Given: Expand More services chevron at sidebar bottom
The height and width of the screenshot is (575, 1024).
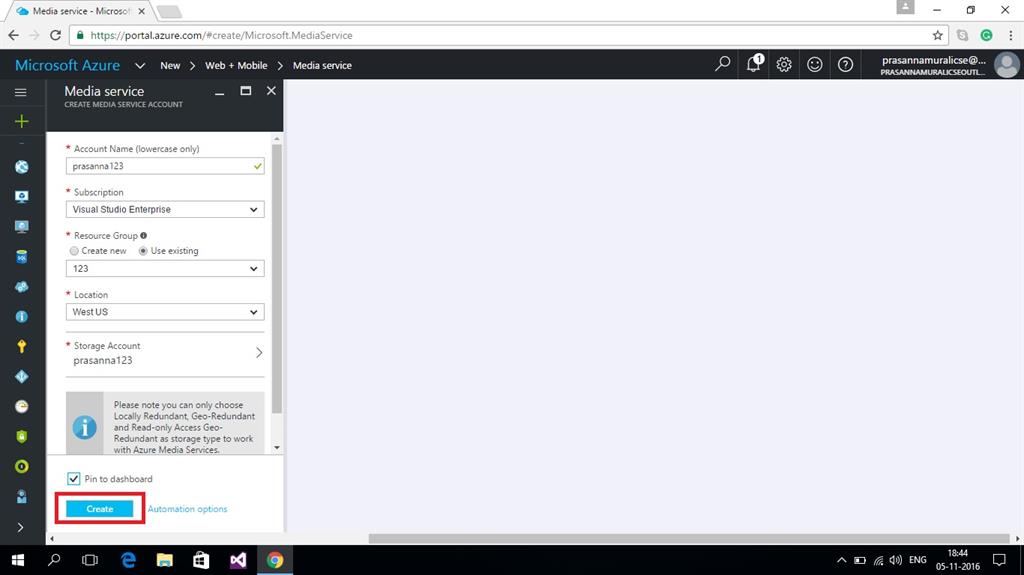Looking at the screenshot, I should click(20, 527).
